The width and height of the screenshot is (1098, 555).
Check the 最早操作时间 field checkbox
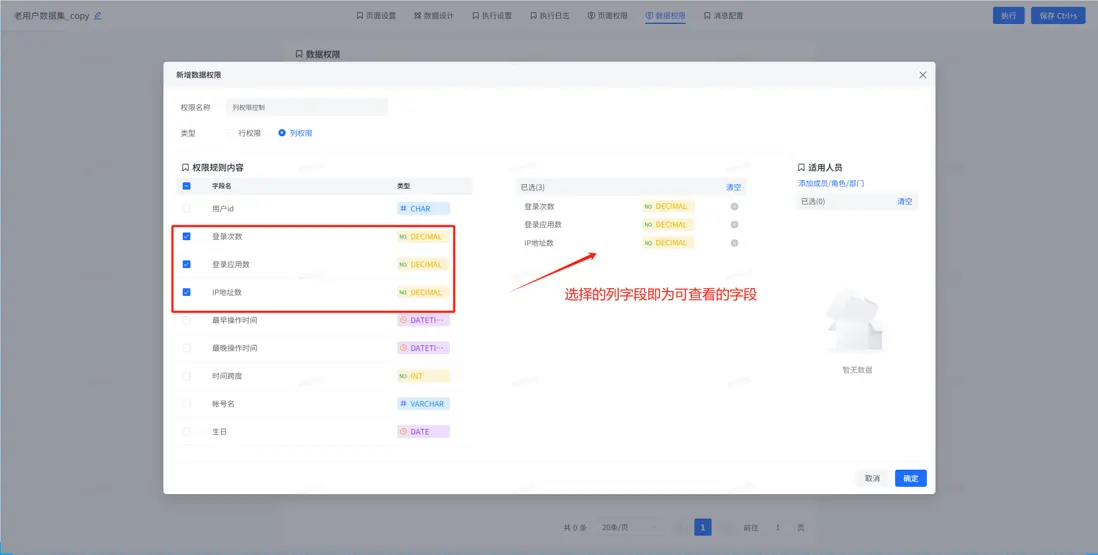click(186, 321)
